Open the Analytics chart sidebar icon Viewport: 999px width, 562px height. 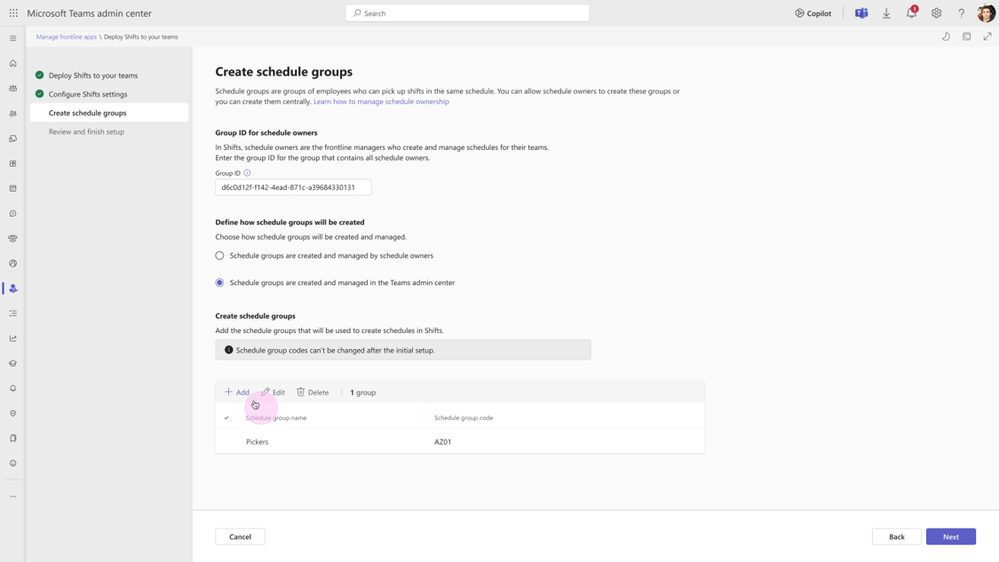point(13,338)
